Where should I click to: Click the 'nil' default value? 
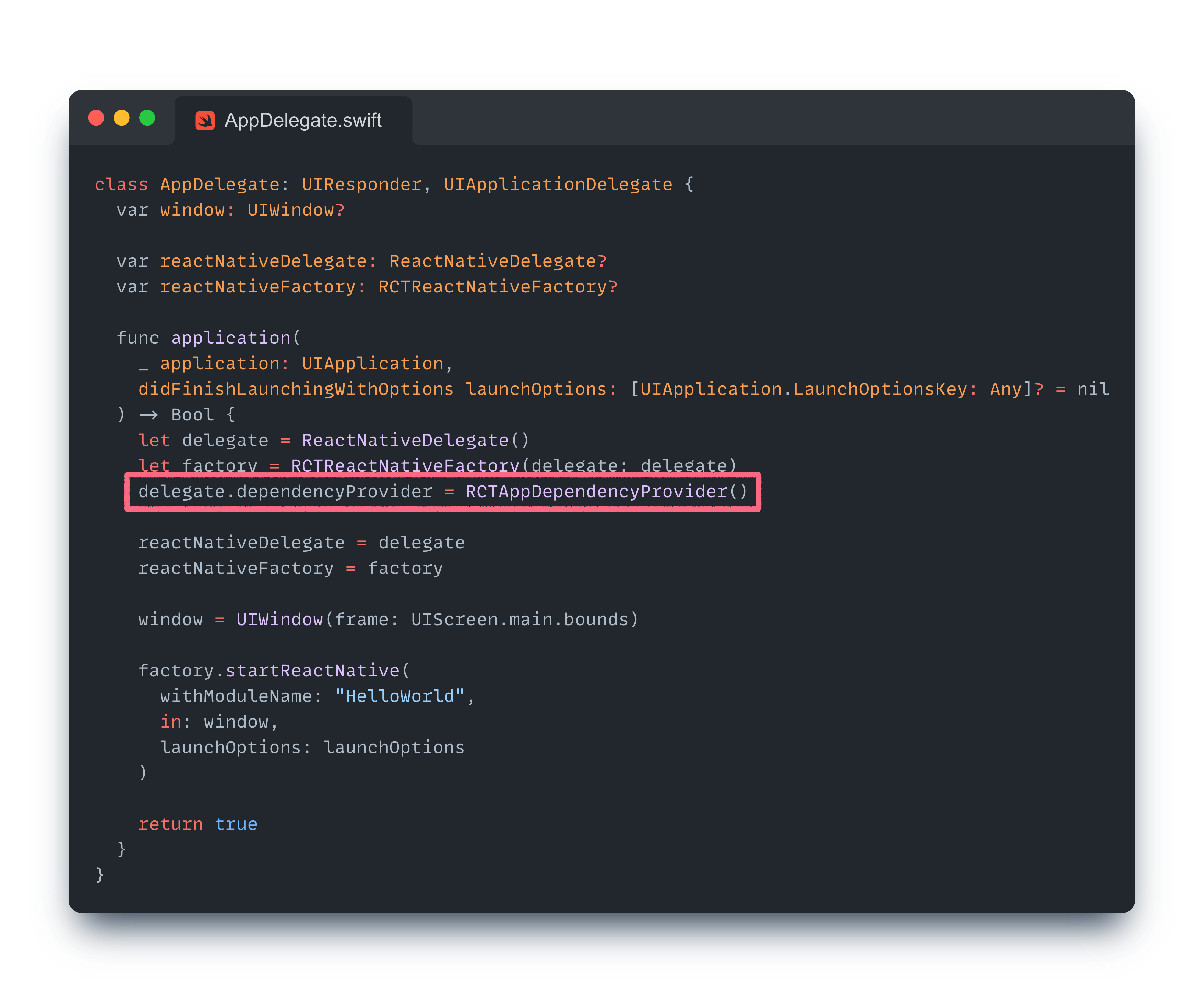(1093, 389)
